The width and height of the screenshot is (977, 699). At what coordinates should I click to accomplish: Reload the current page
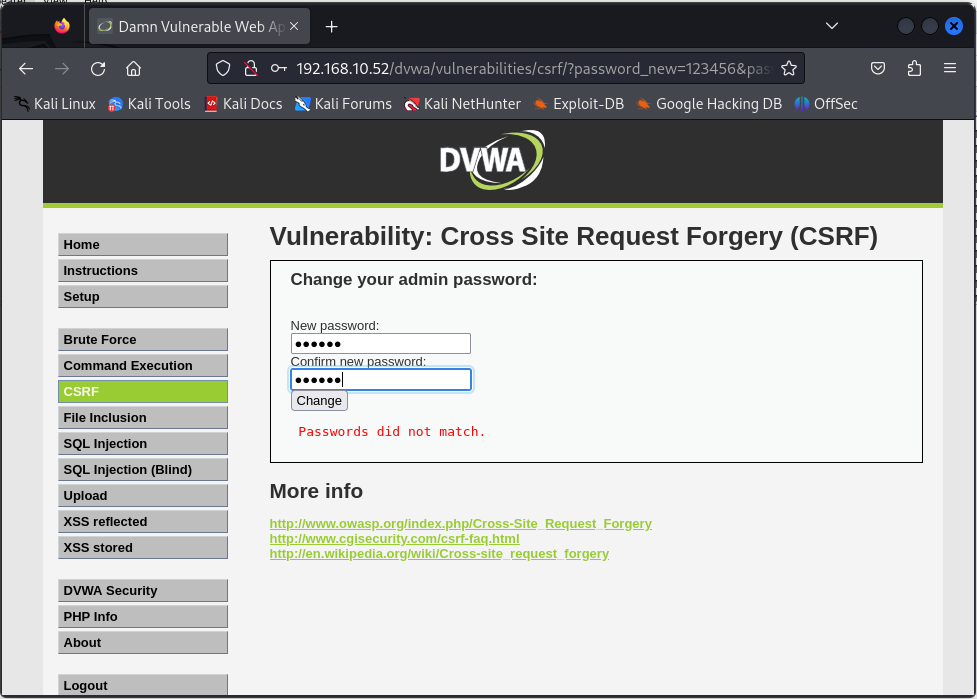tap(98, 69)
